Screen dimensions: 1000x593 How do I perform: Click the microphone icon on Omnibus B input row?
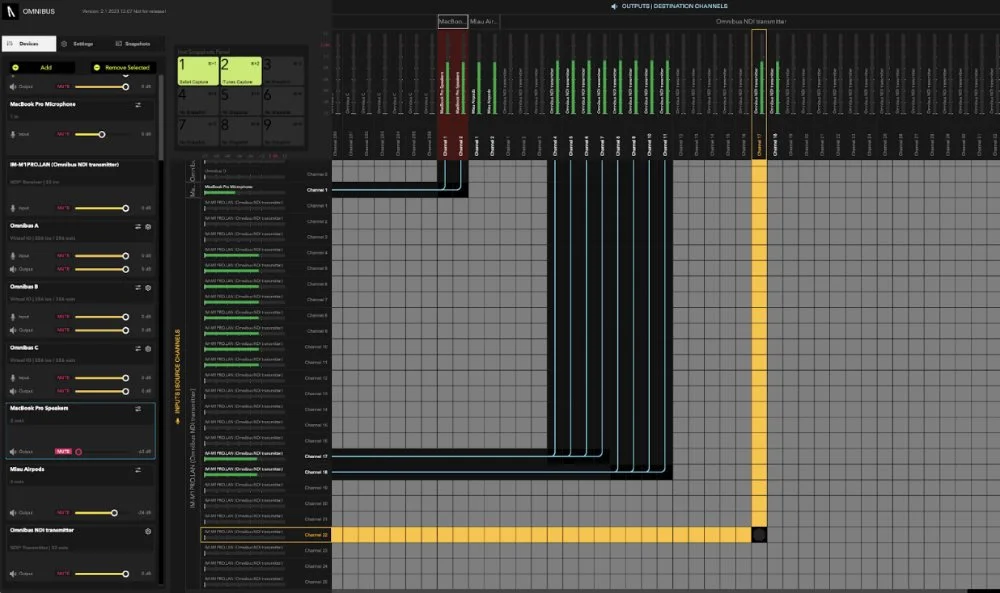(14, 318)
